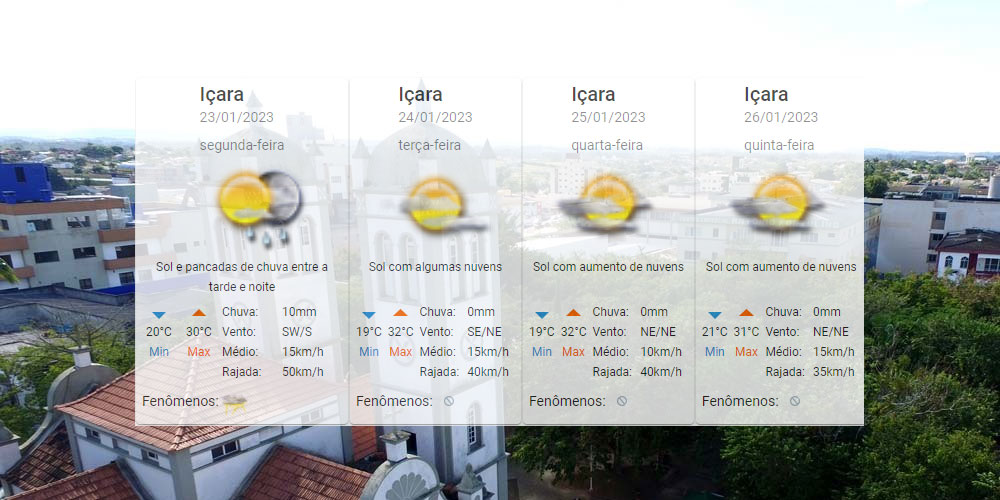This screenshot has width=1000, height=500.
Task: Click the blue minimum arrow above 20°C
Action: pyautogui.click(x=158, y=314)
